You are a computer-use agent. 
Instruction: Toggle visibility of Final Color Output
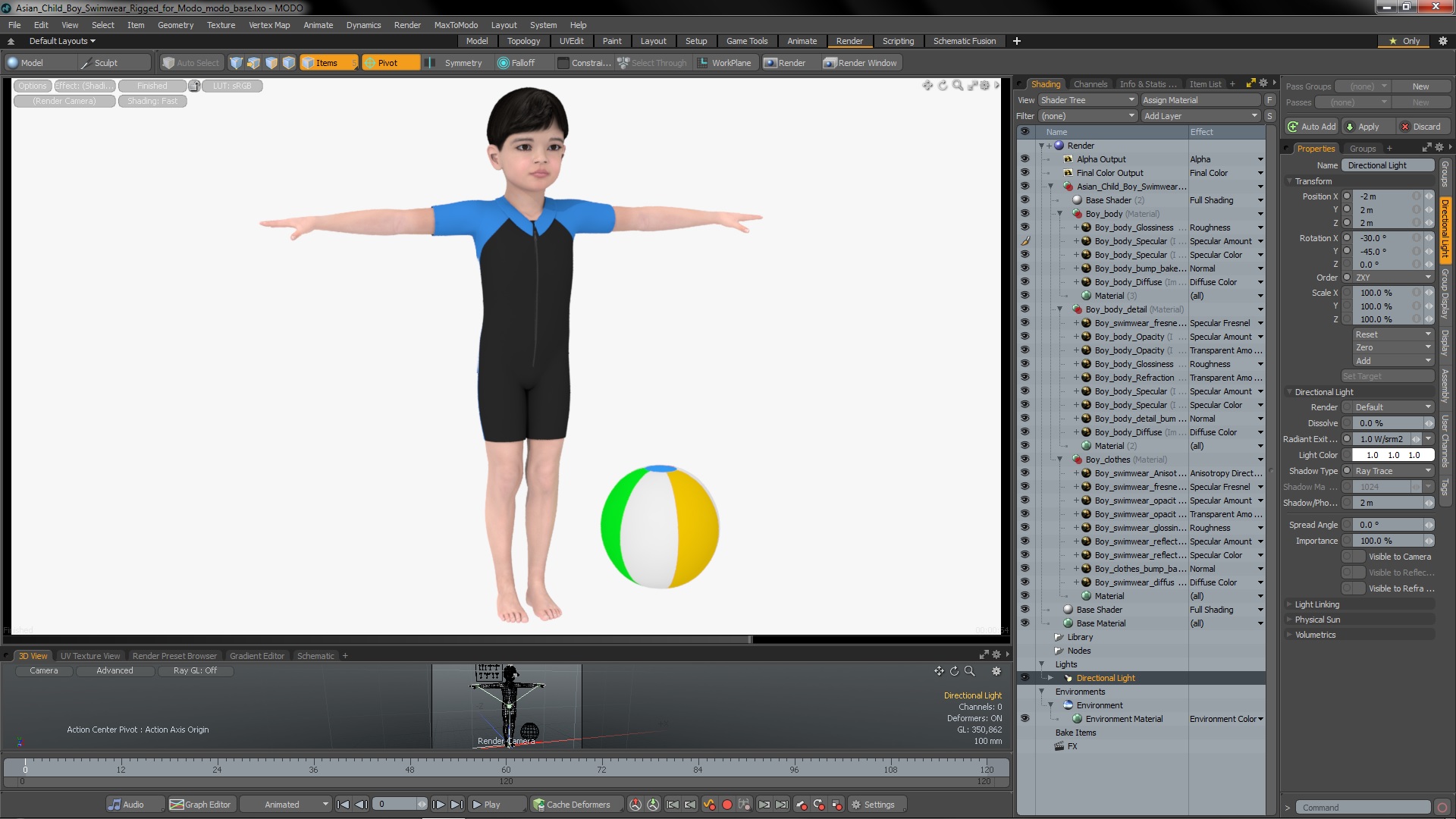coord(1025,173)
